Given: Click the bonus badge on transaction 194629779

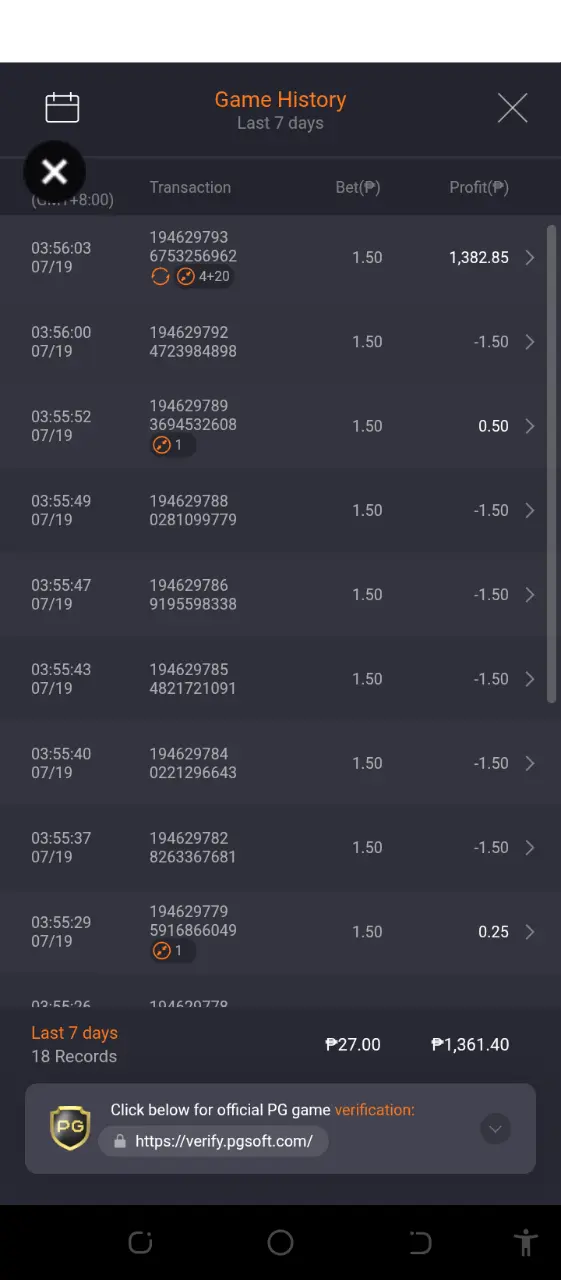Looking at the screenshot, I should tap(173, 951).
